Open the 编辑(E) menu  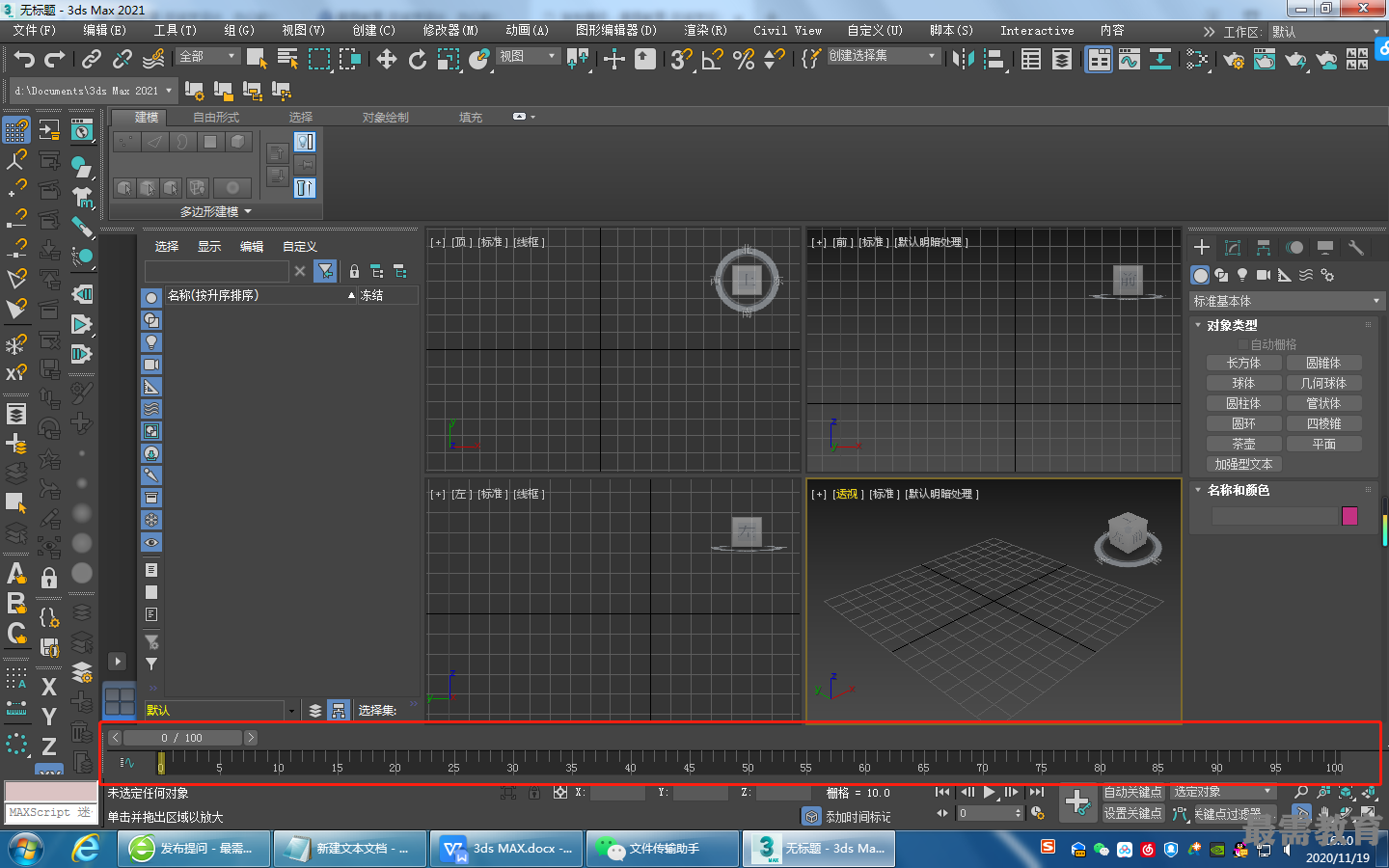(104, 31)
